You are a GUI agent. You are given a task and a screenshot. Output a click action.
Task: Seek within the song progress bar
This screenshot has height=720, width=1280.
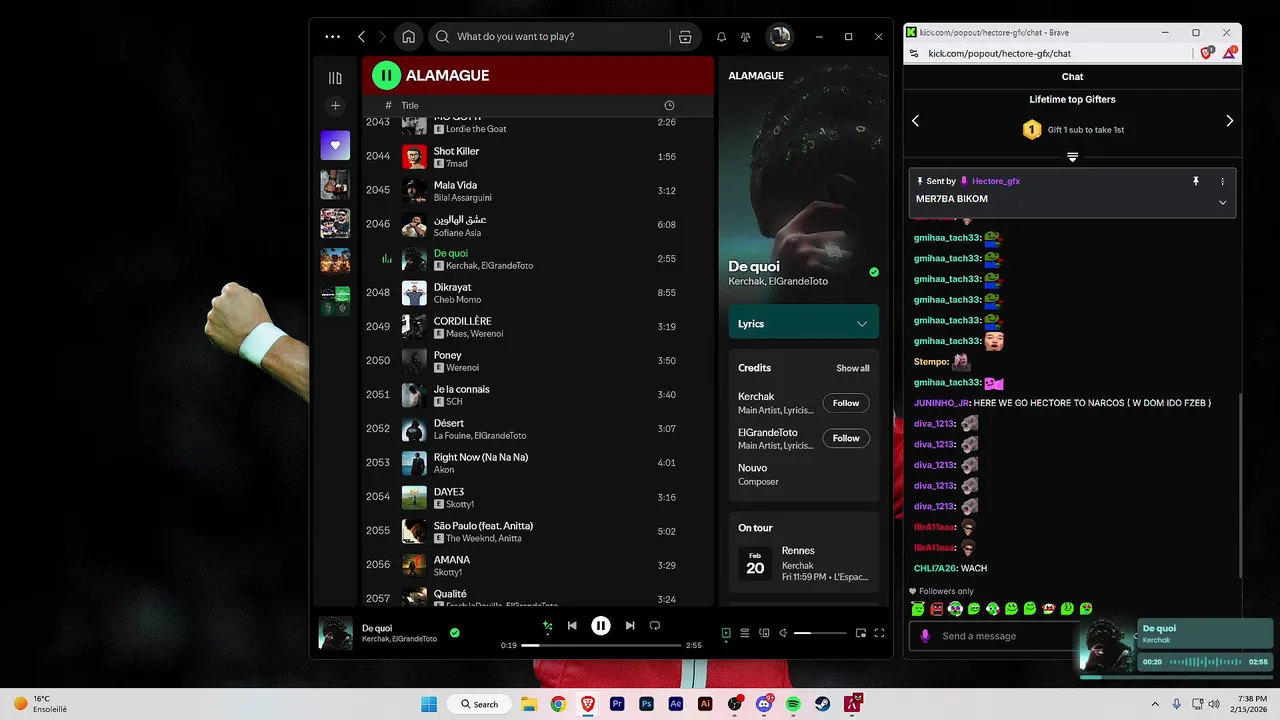[600, 645]
